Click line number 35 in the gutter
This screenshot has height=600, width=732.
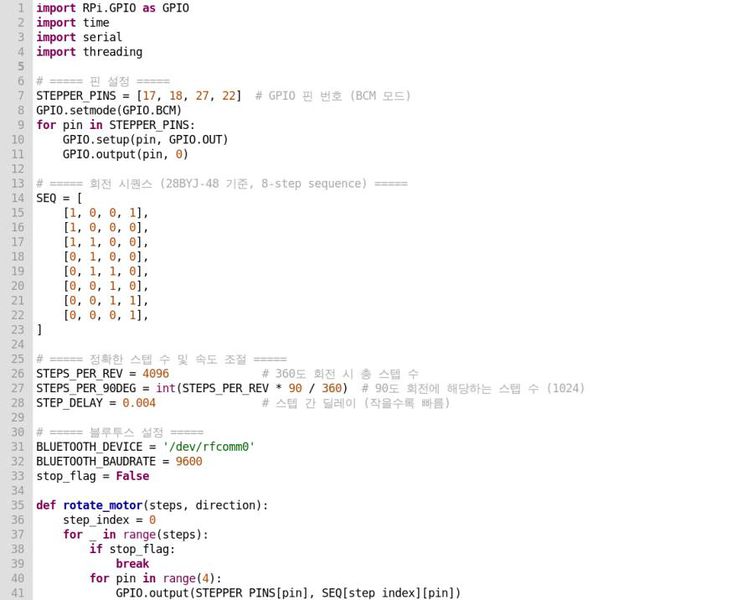point(18,505)
